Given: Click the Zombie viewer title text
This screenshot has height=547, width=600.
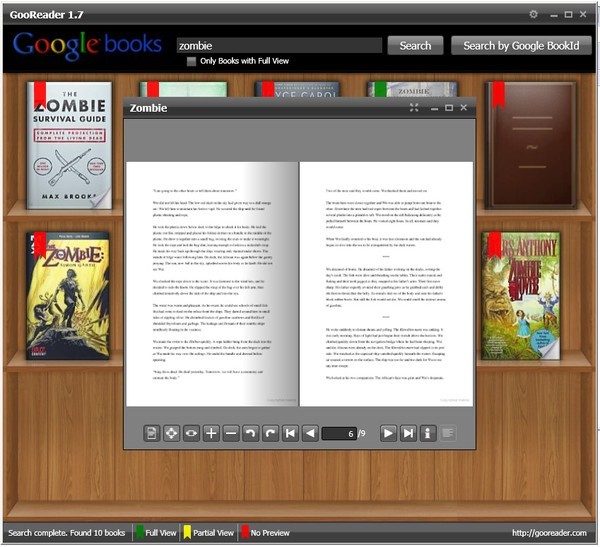Looking at the screenshot, I should pos(148,108).
